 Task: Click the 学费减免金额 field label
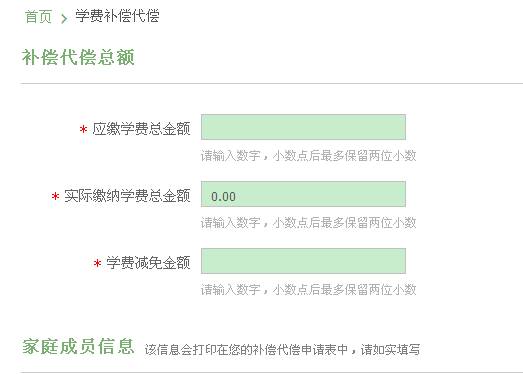click(x=148, y=263)
